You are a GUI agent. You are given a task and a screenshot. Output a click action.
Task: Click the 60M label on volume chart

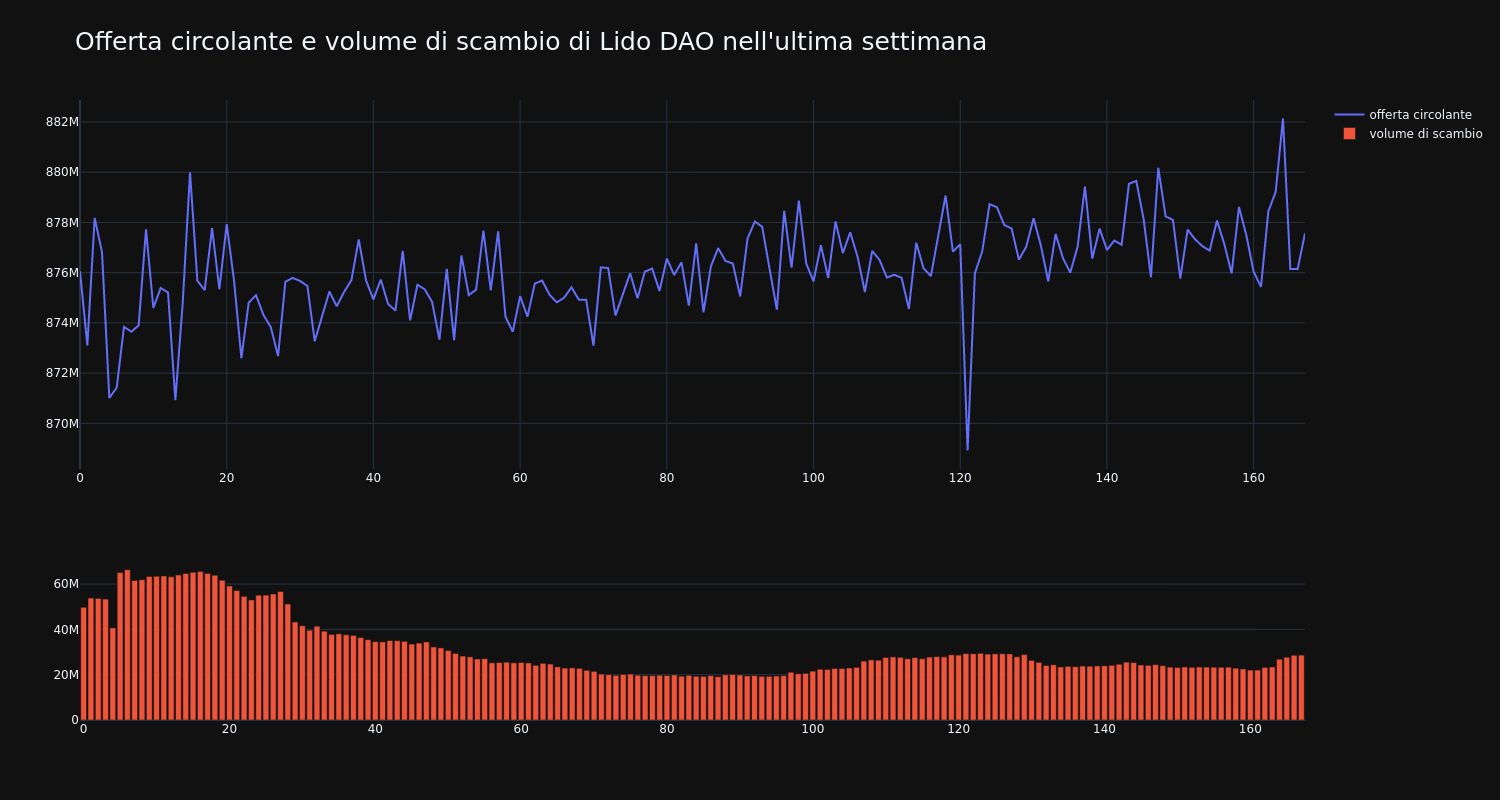[x=66, y=584]
